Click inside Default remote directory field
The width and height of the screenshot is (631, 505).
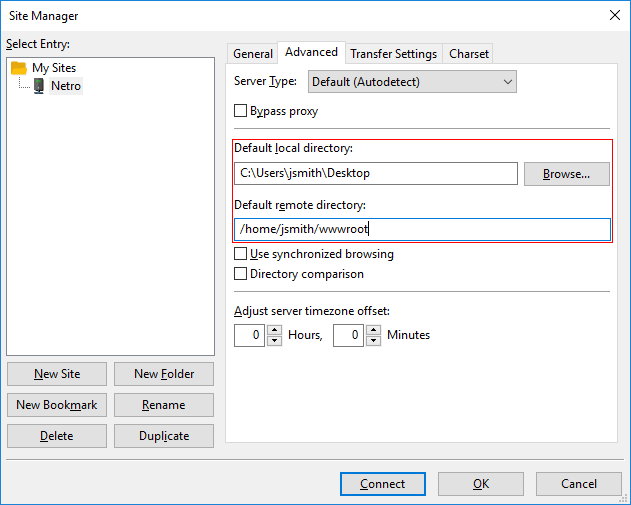point(422,230)
